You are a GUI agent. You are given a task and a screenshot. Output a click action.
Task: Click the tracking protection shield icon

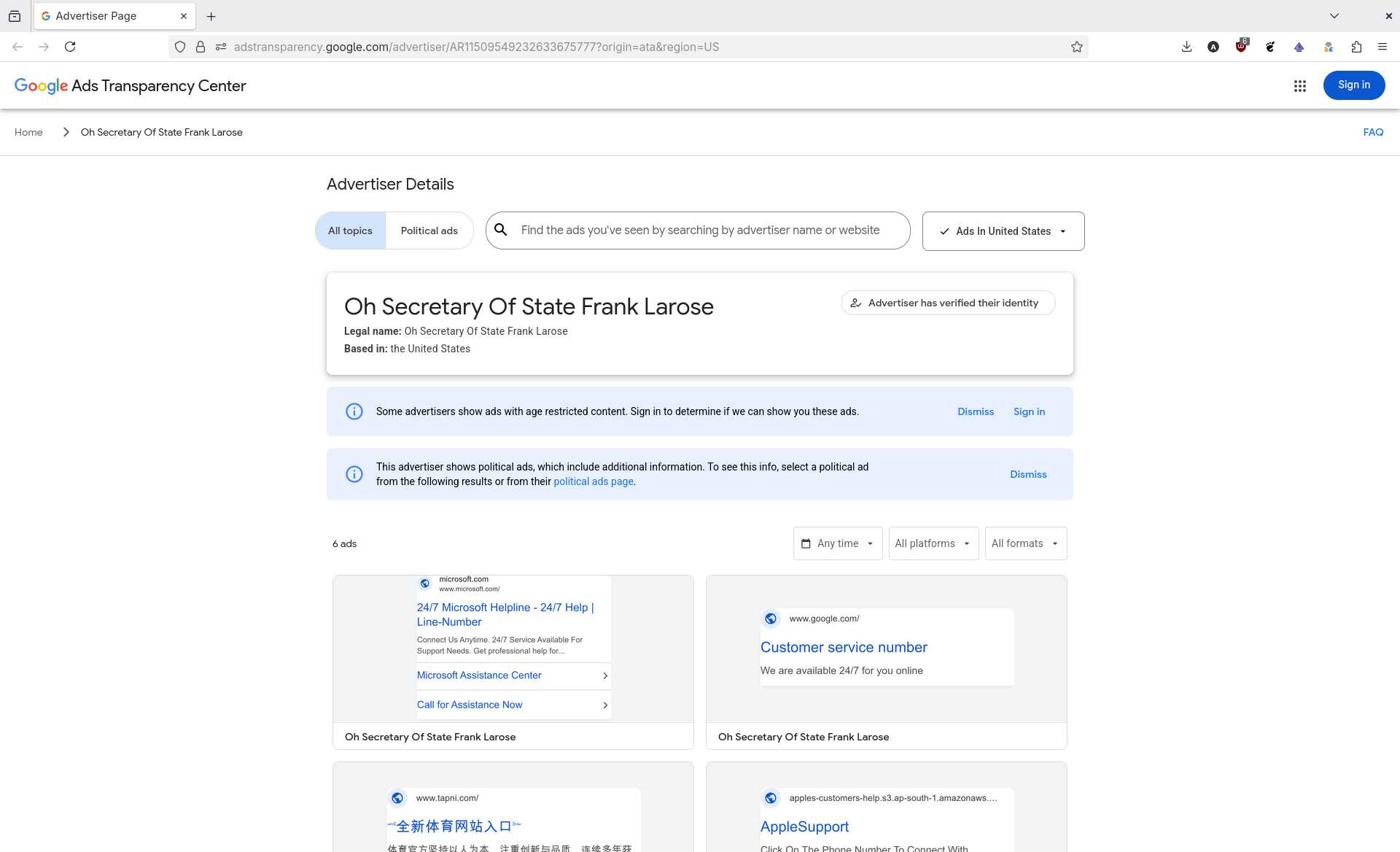[x=180, y=47]
